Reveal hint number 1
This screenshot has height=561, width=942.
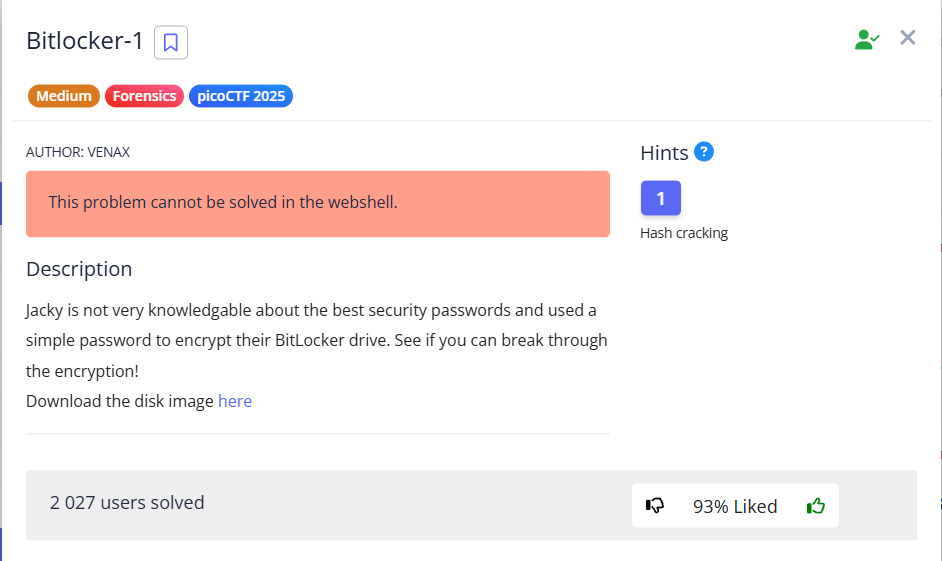[660, 198]
